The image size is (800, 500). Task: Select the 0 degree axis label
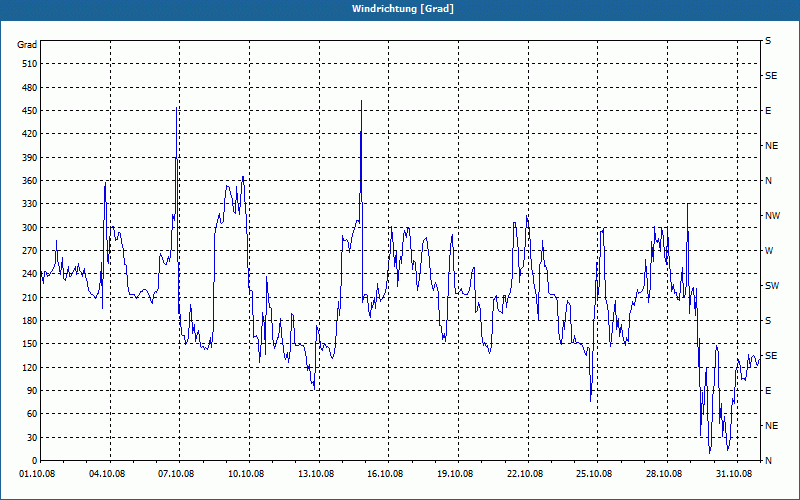coord(34,461)
